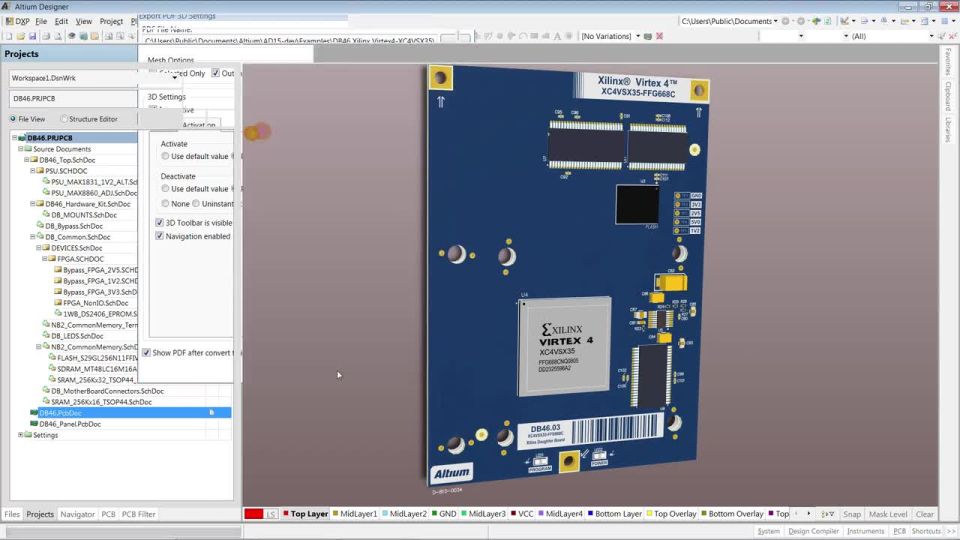The image size is (960, 540).
Task: Click the Mask Level button
Action: (x=888, y=514)
